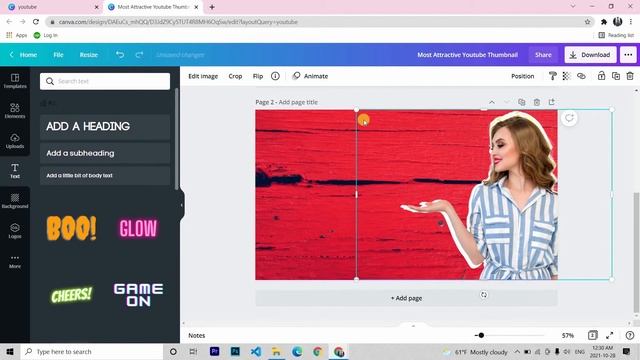Open the Logos sidebar panel
The width and height of the screenshot is (640, 360).
coord(15,231)
